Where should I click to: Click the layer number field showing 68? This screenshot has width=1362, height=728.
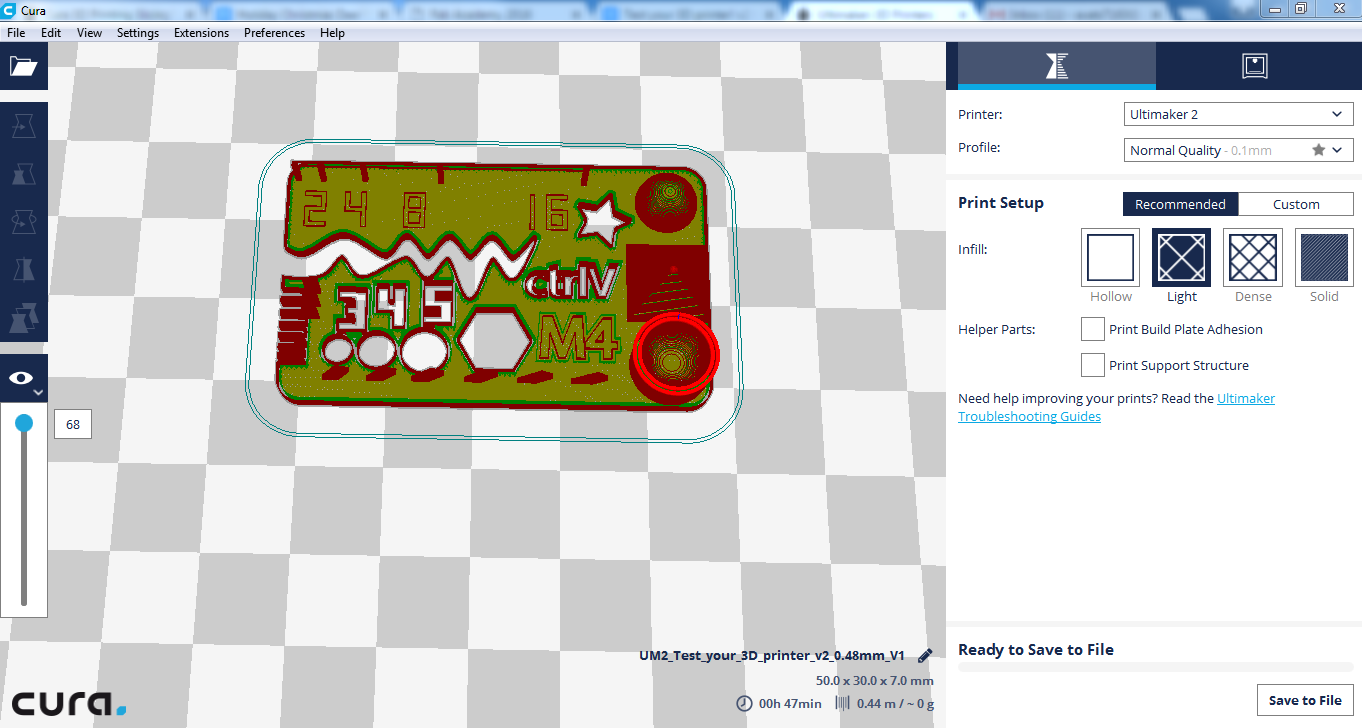pyautogui.click(x=73, y=424)
